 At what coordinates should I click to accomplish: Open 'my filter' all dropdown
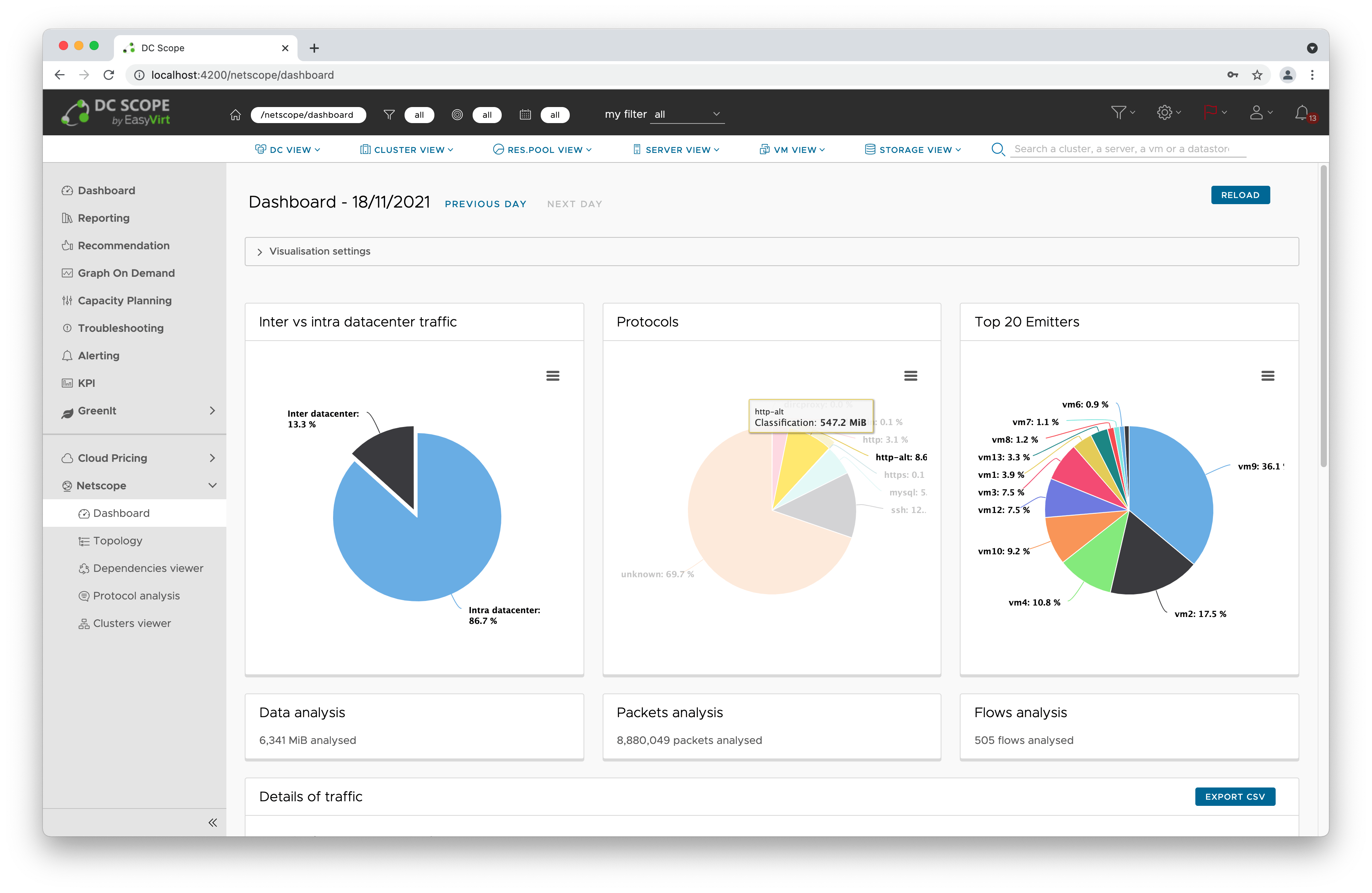tap(687, 114)
